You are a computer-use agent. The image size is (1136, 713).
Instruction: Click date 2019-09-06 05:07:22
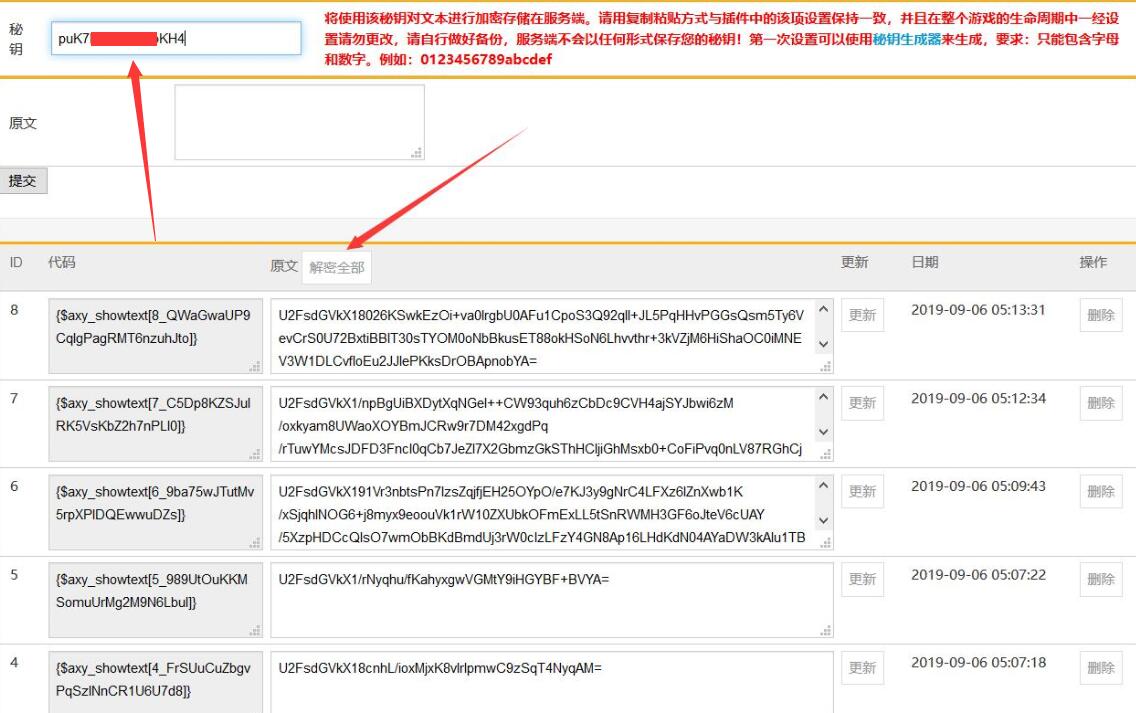pos(978,575)
